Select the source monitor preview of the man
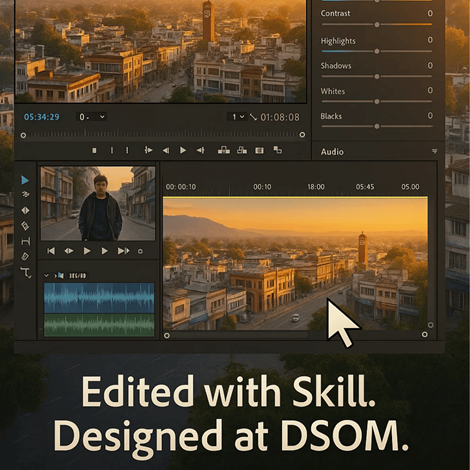The image size is (470, 470). [x=98, y=203]
